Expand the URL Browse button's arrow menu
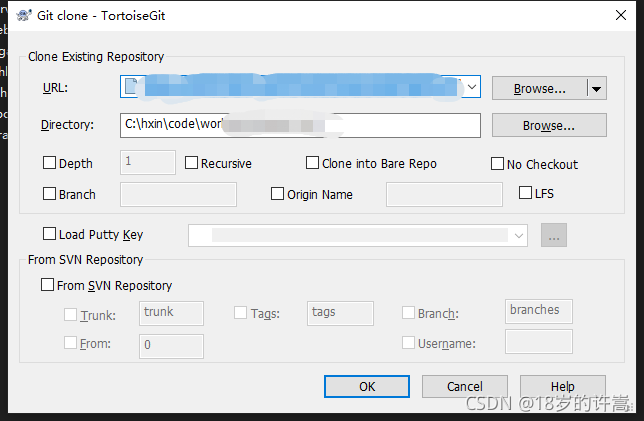The image size is (644, 421). pos(597,88)
